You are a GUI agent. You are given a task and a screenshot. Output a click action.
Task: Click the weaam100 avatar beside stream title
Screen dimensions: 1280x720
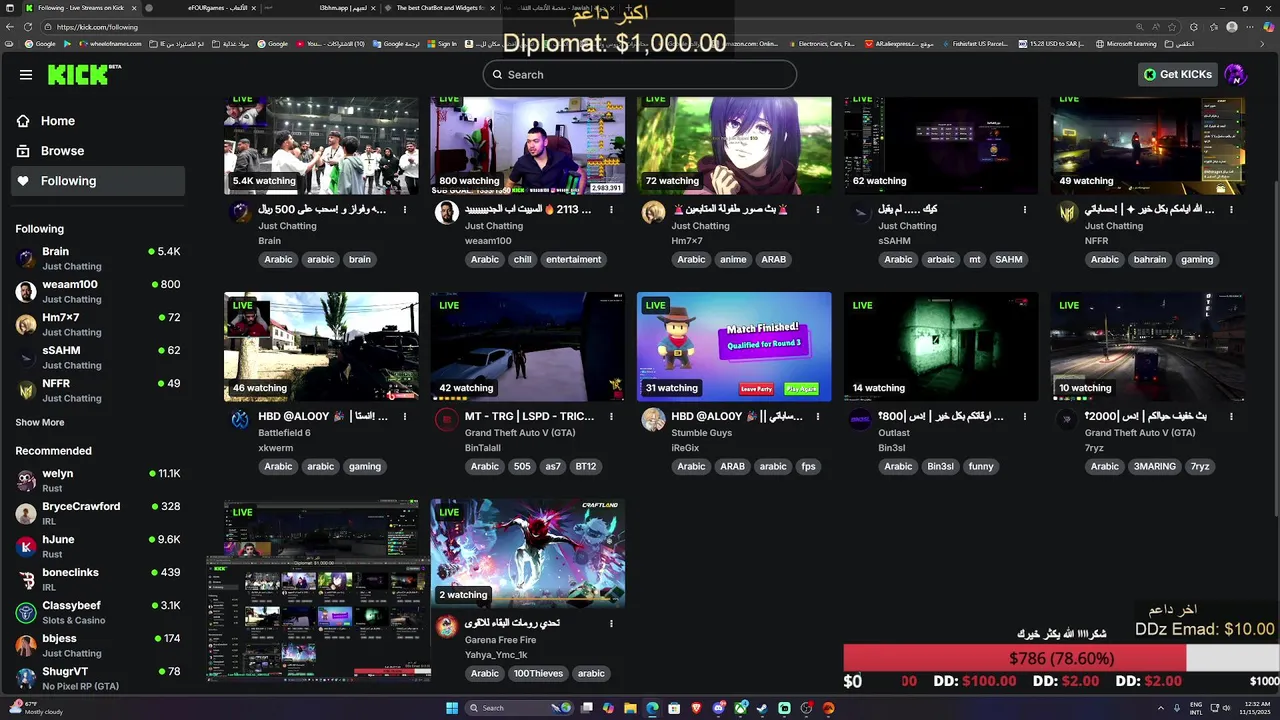(446, 212)
